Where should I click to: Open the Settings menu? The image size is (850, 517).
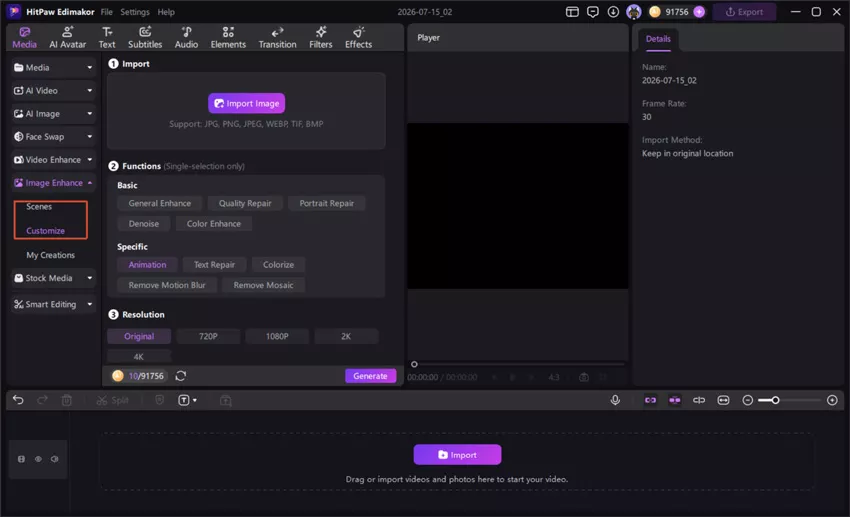pyautogui.click(x=134, y=12)
